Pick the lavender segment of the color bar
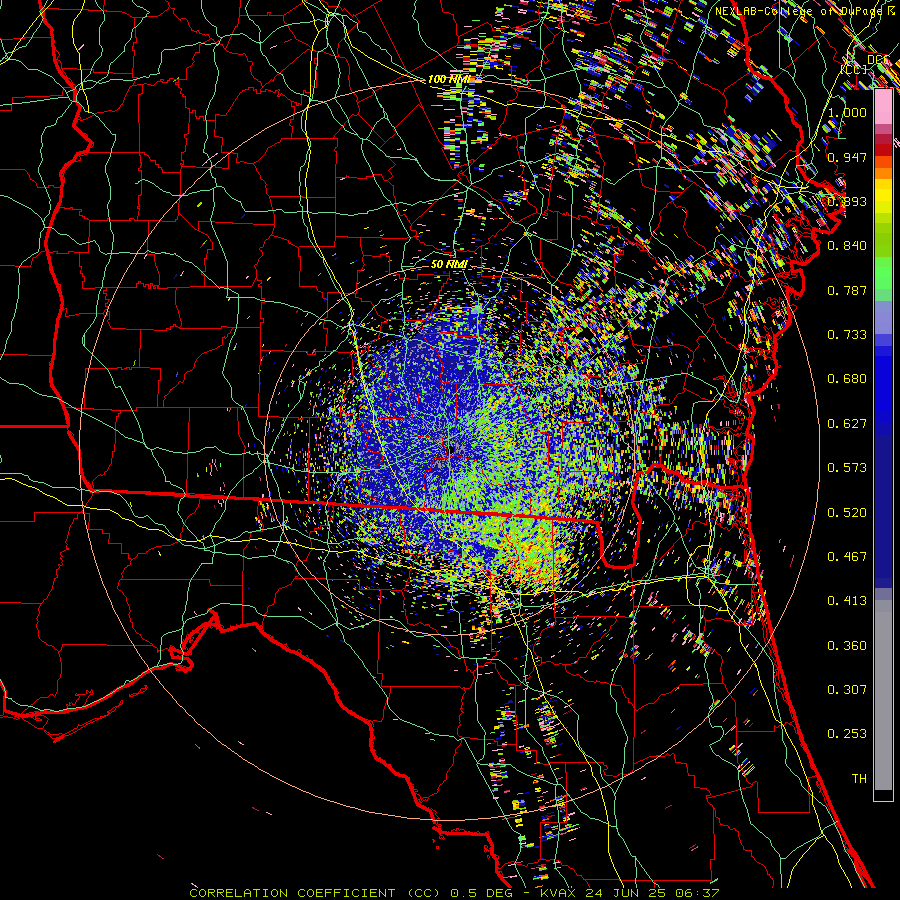The image size is (900, 900). click(883, 317)
